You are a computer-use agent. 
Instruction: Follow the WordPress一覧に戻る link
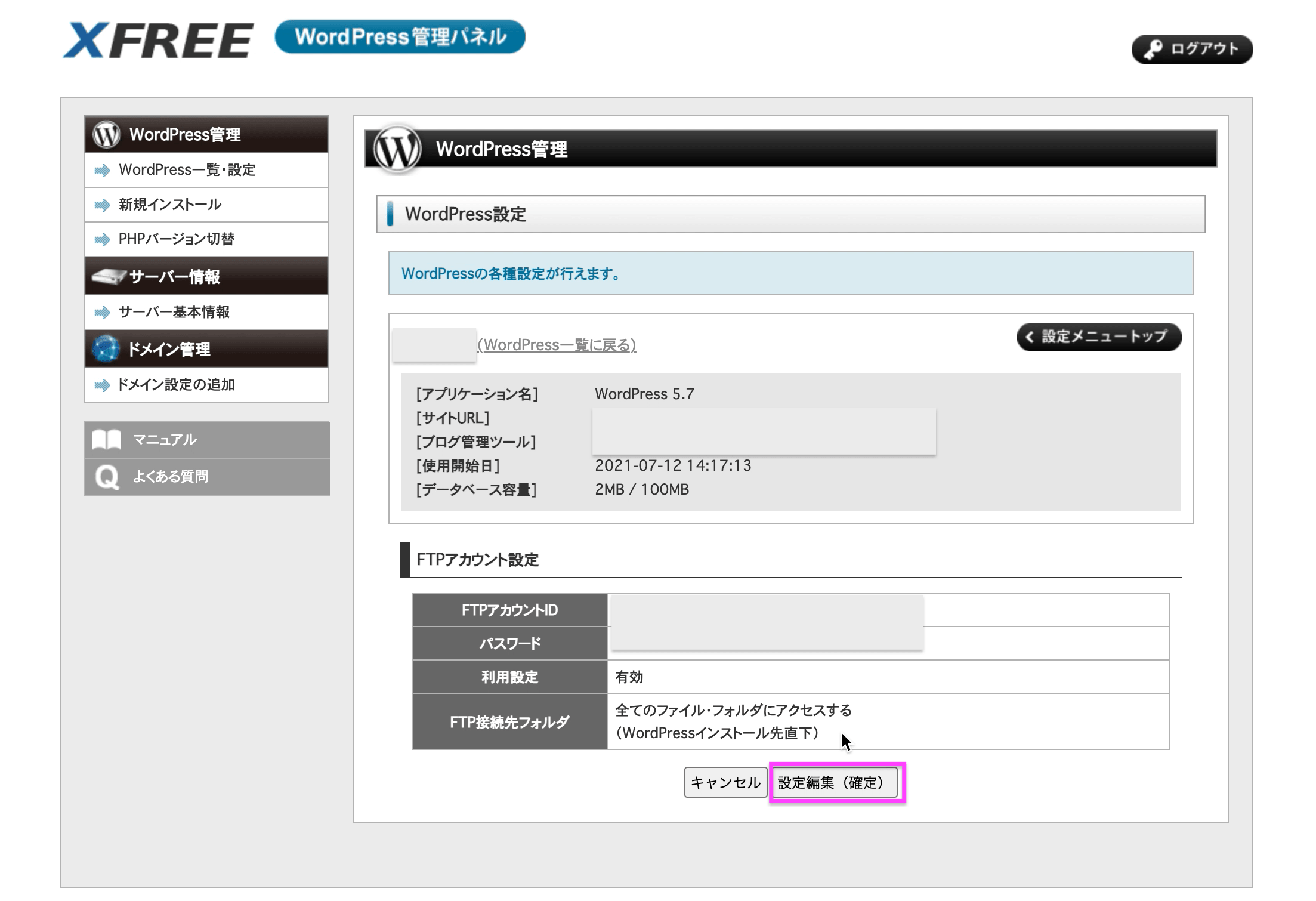557,345
